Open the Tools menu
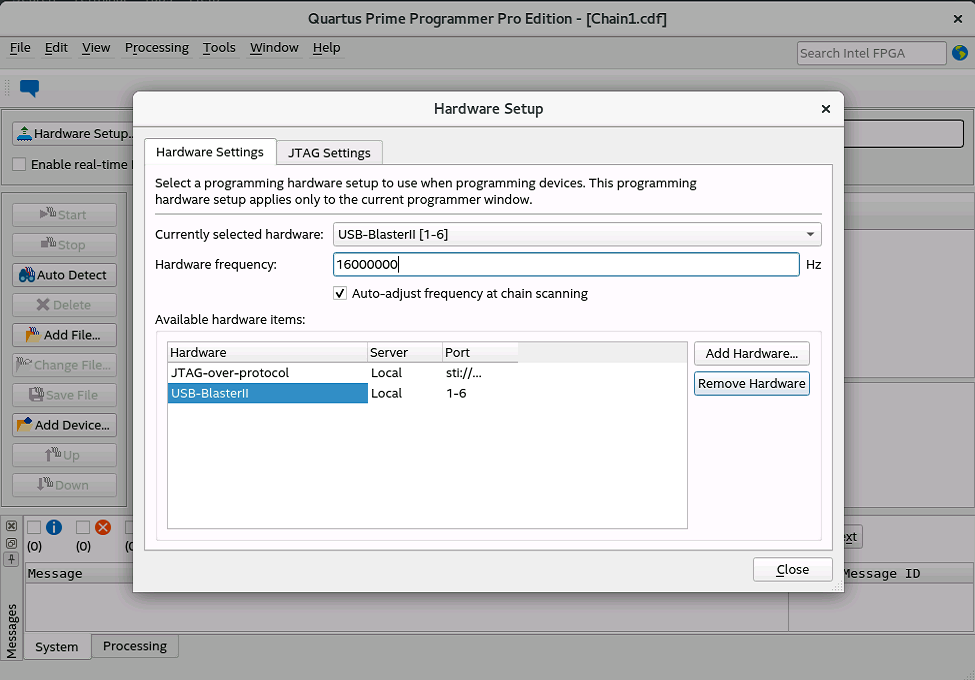The width and height of the screenshot is (975, 680). (219, 47)
